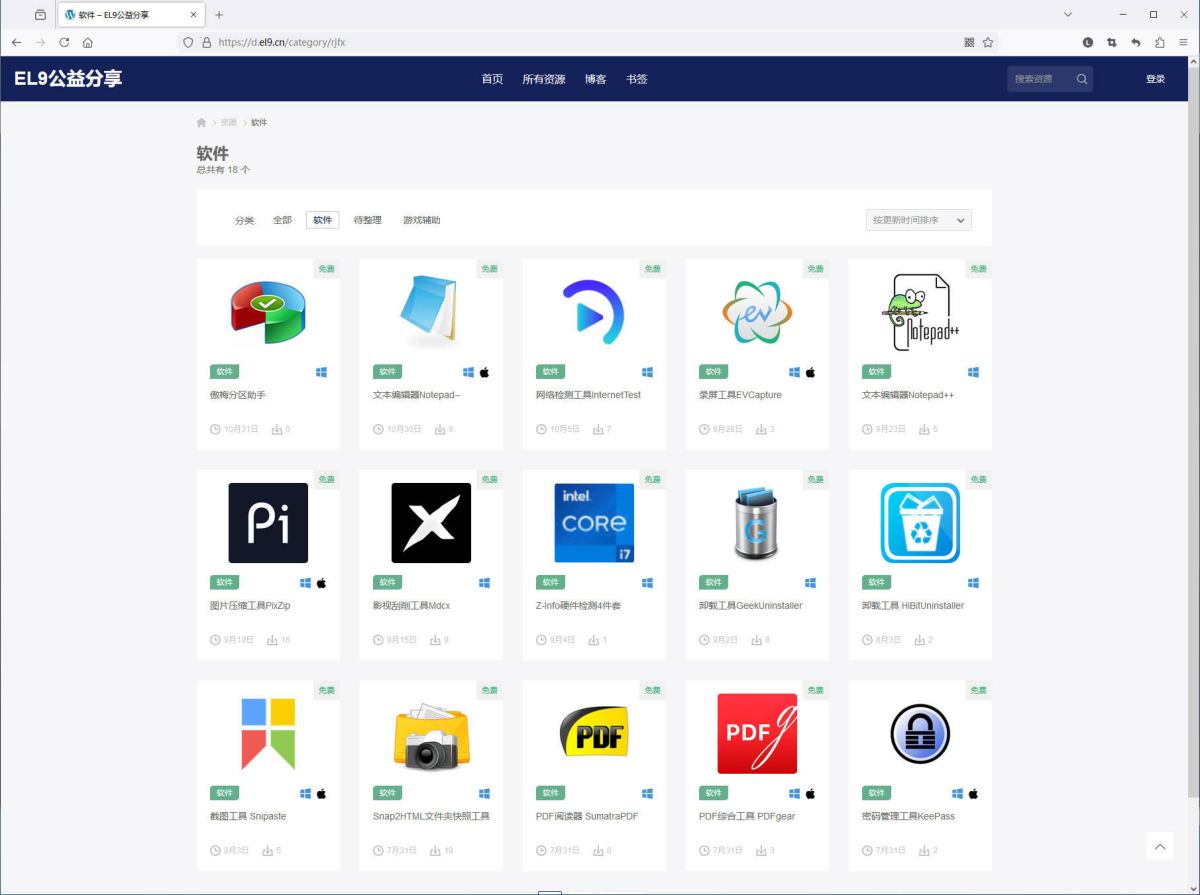This screenshot has height=895, width=1200.
Task: Select the 游戏辅助 category filter
Action: click(421, 220)
